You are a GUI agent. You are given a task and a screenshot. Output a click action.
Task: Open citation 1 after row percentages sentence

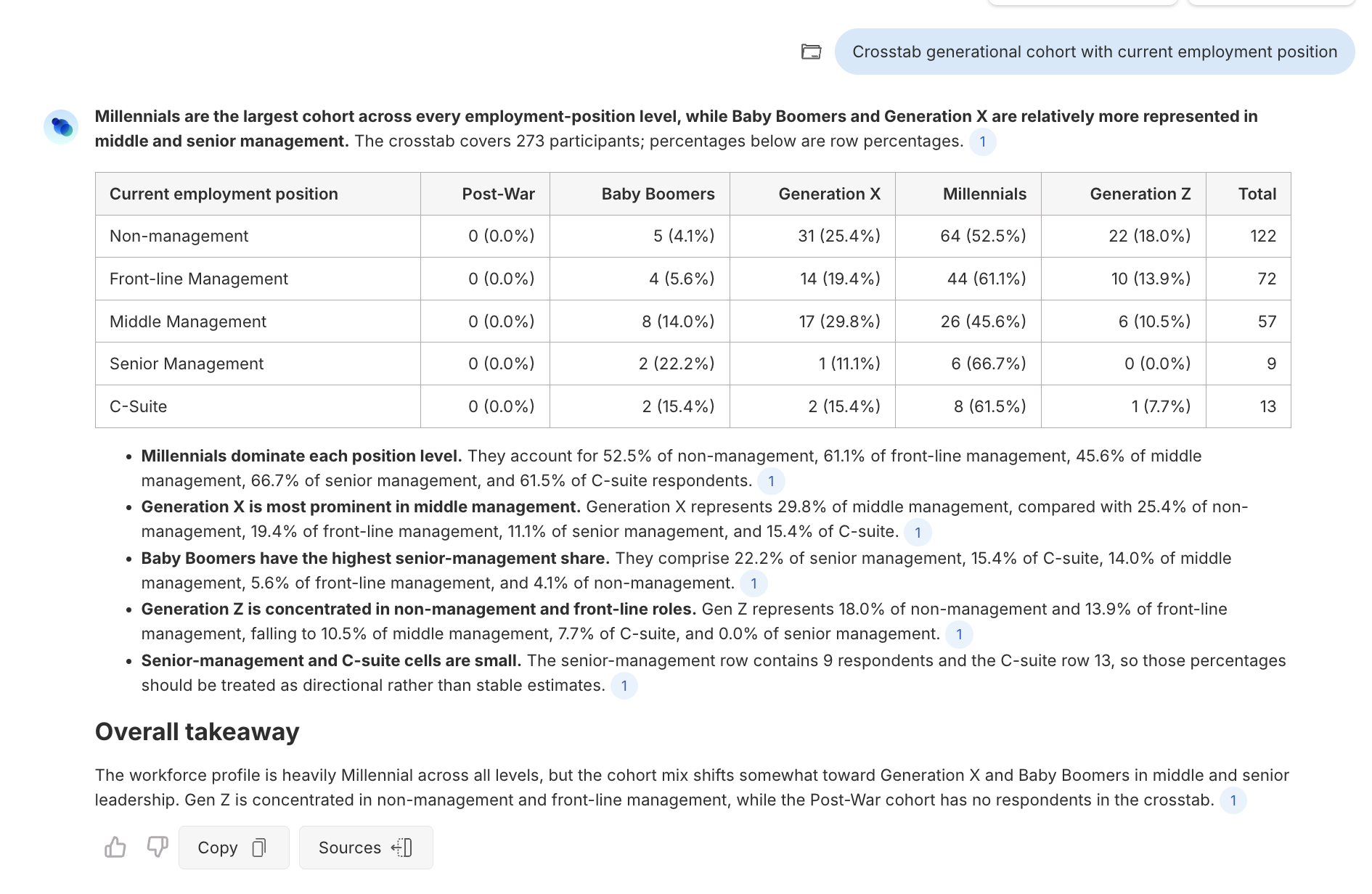(x=982, y=142)
